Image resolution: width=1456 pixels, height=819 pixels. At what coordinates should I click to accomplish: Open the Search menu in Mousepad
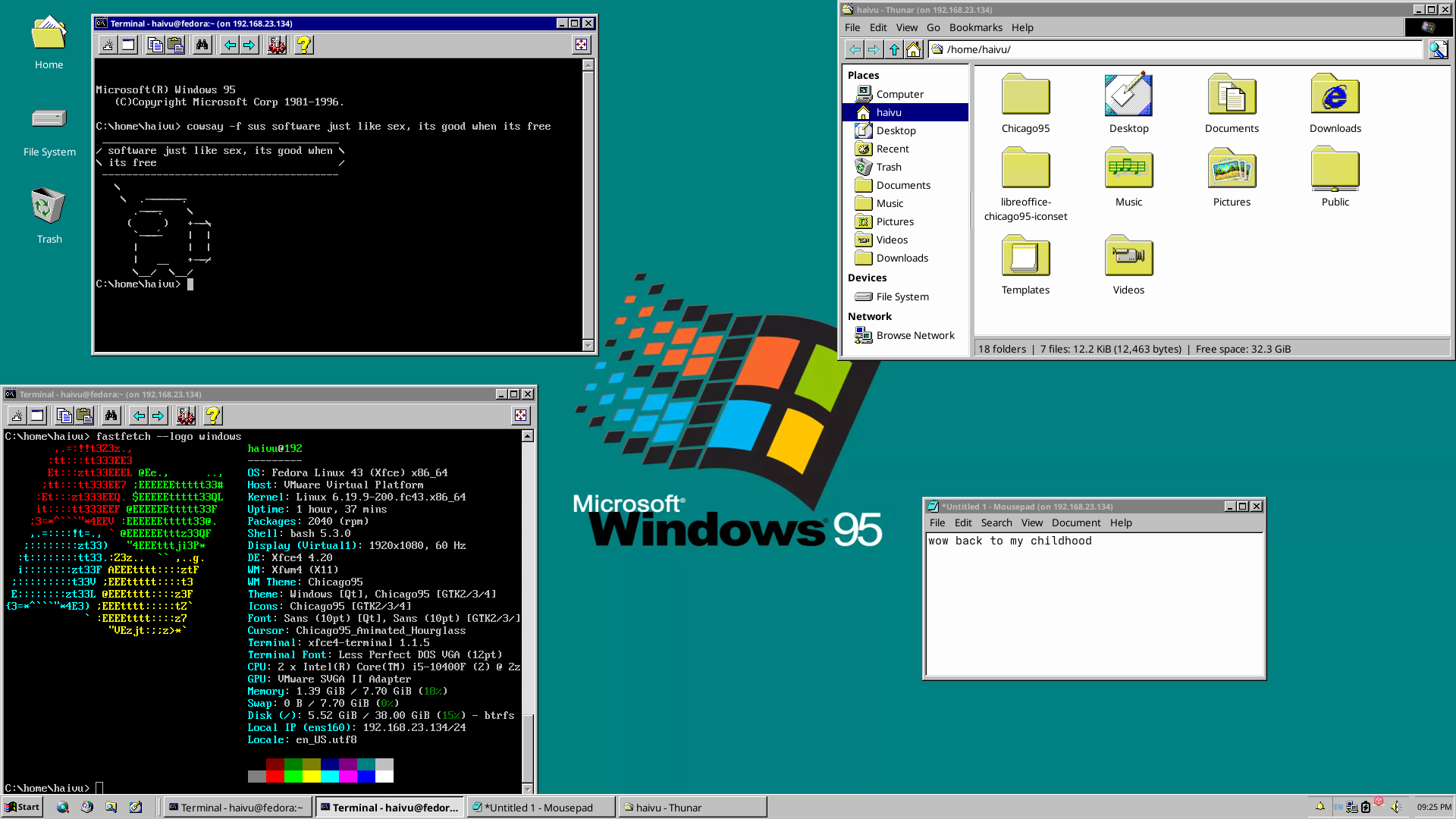pos(996,522)
